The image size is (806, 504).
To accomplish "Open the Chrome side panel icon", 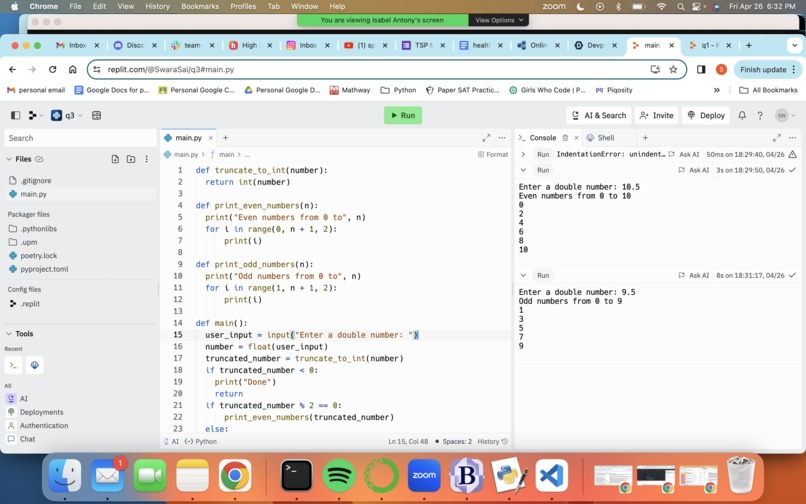I will [701, 69].
